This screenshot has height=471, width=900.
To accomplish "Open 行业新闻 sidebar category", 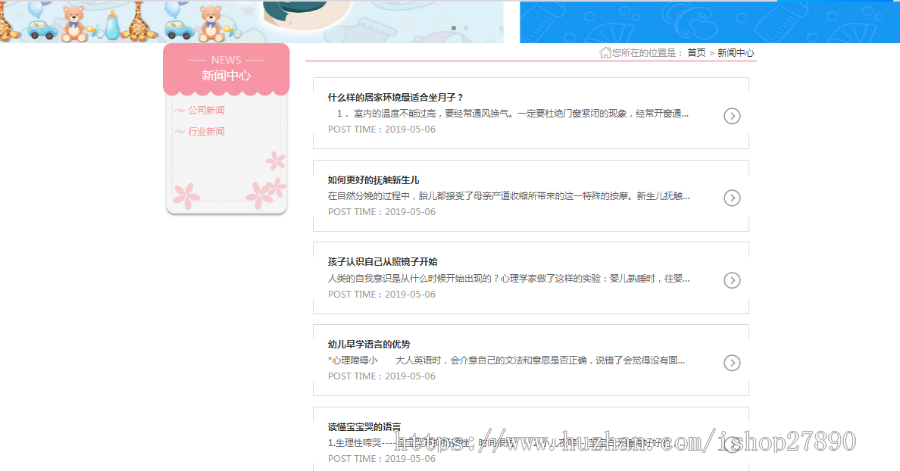I will click(x=206, y=131).
